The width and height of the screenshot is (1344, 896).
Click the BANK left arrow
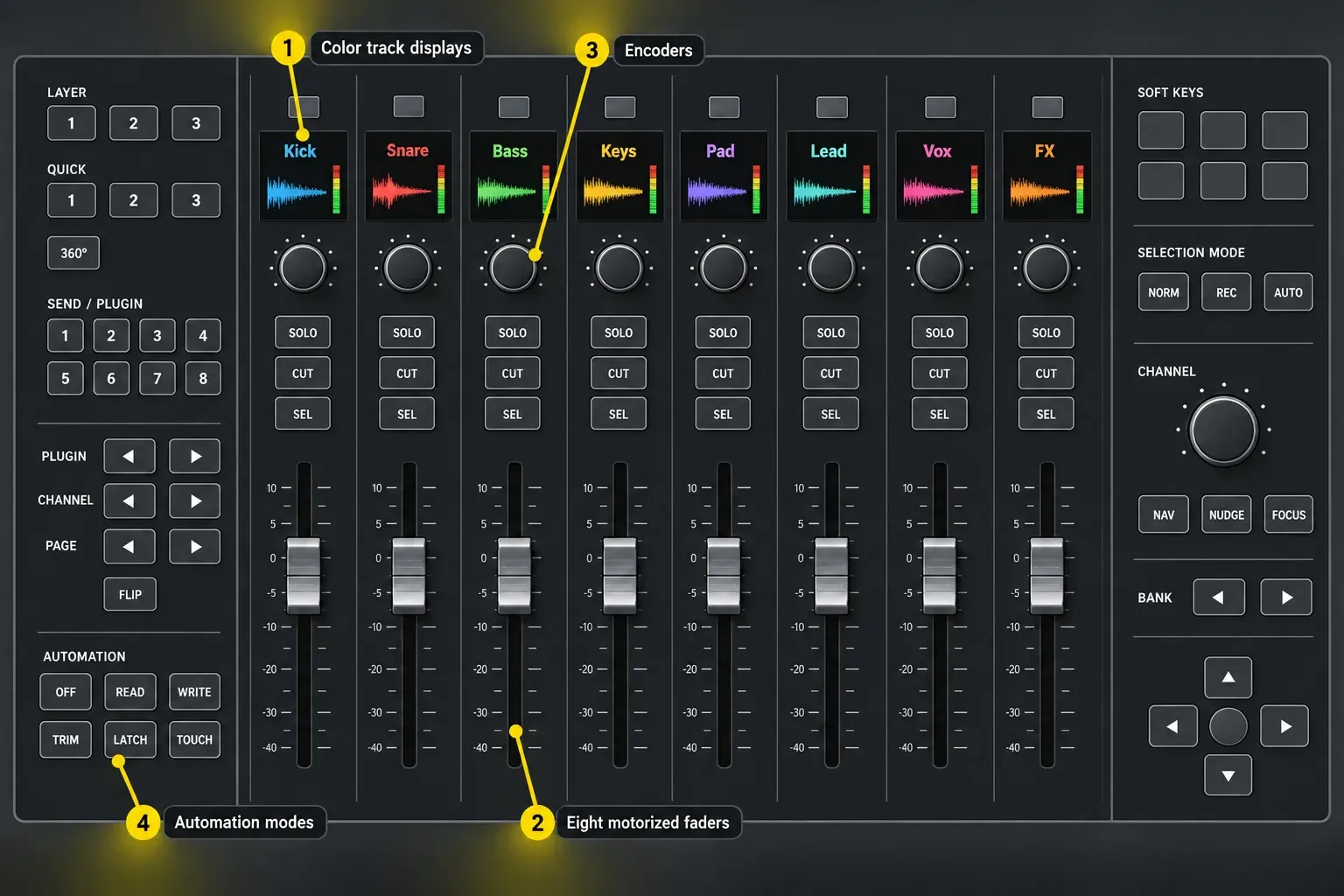[1219, 597]
